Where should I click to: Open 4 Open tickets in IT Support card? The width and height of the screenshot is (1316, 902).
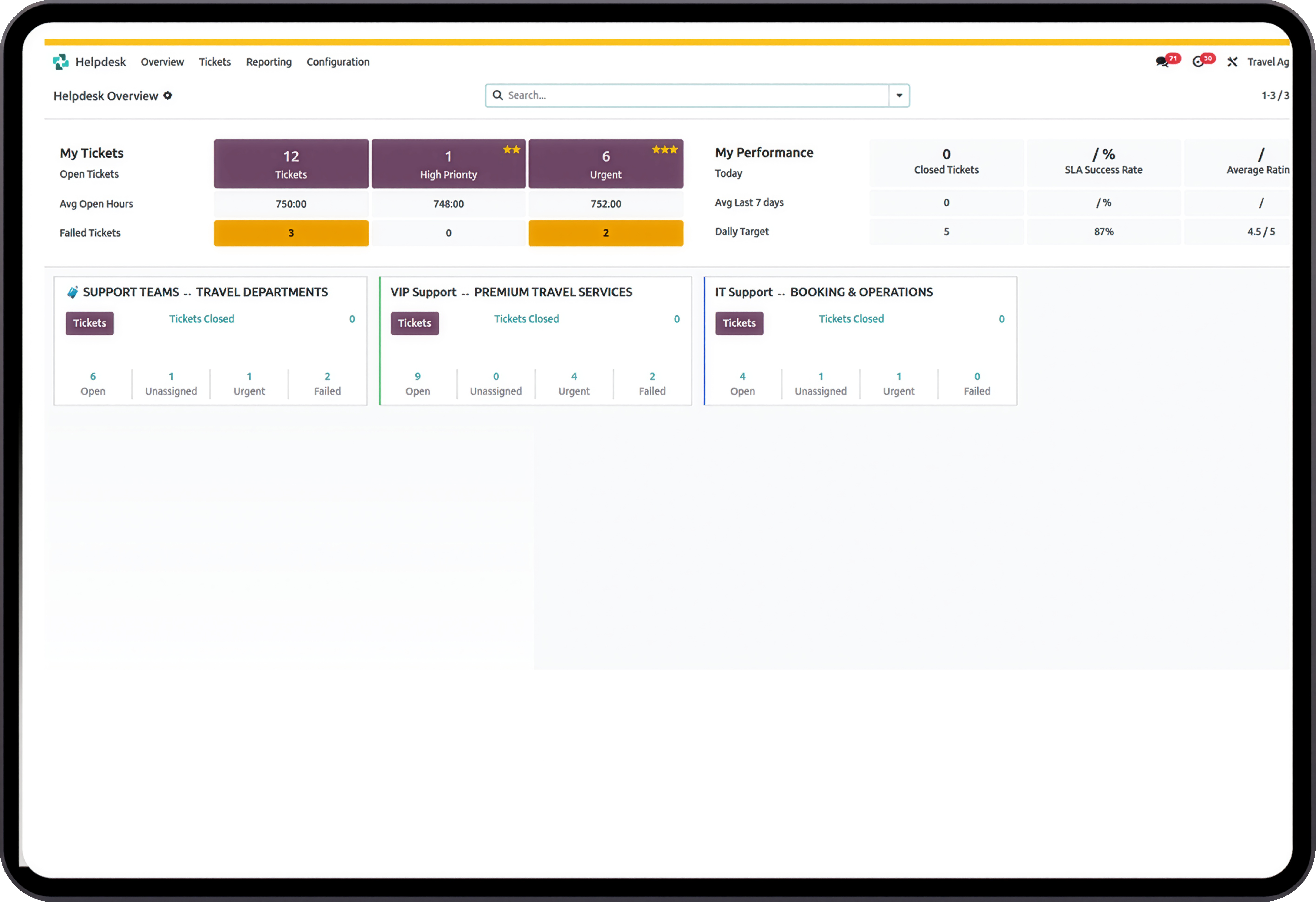pyautogui.click(x=742, y=384)
